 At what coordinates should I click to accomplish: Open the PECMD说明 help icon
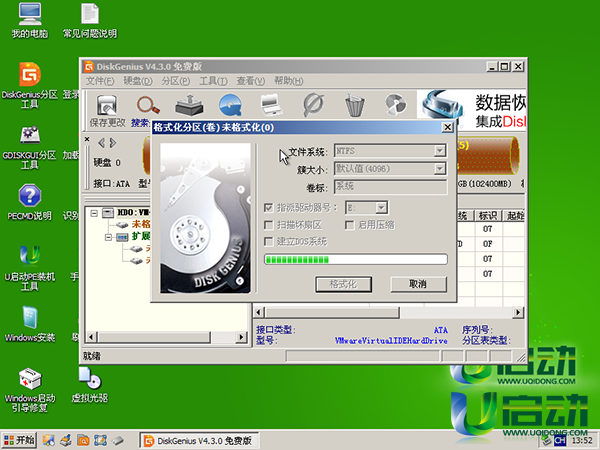coord(30,202)
